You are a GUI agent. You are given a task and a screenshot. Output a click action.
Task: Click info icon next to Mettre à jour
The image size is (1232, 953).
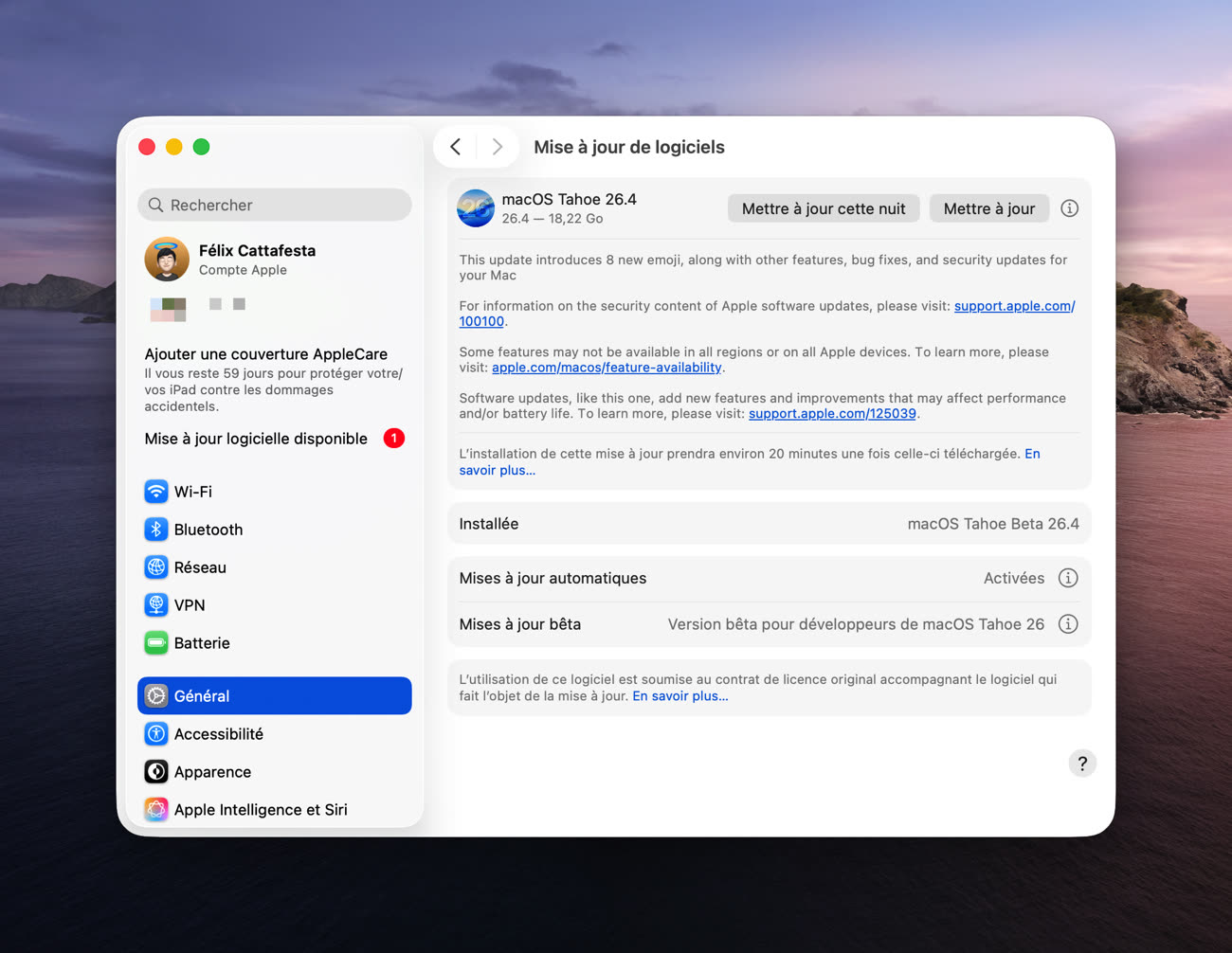[1069, 208]
